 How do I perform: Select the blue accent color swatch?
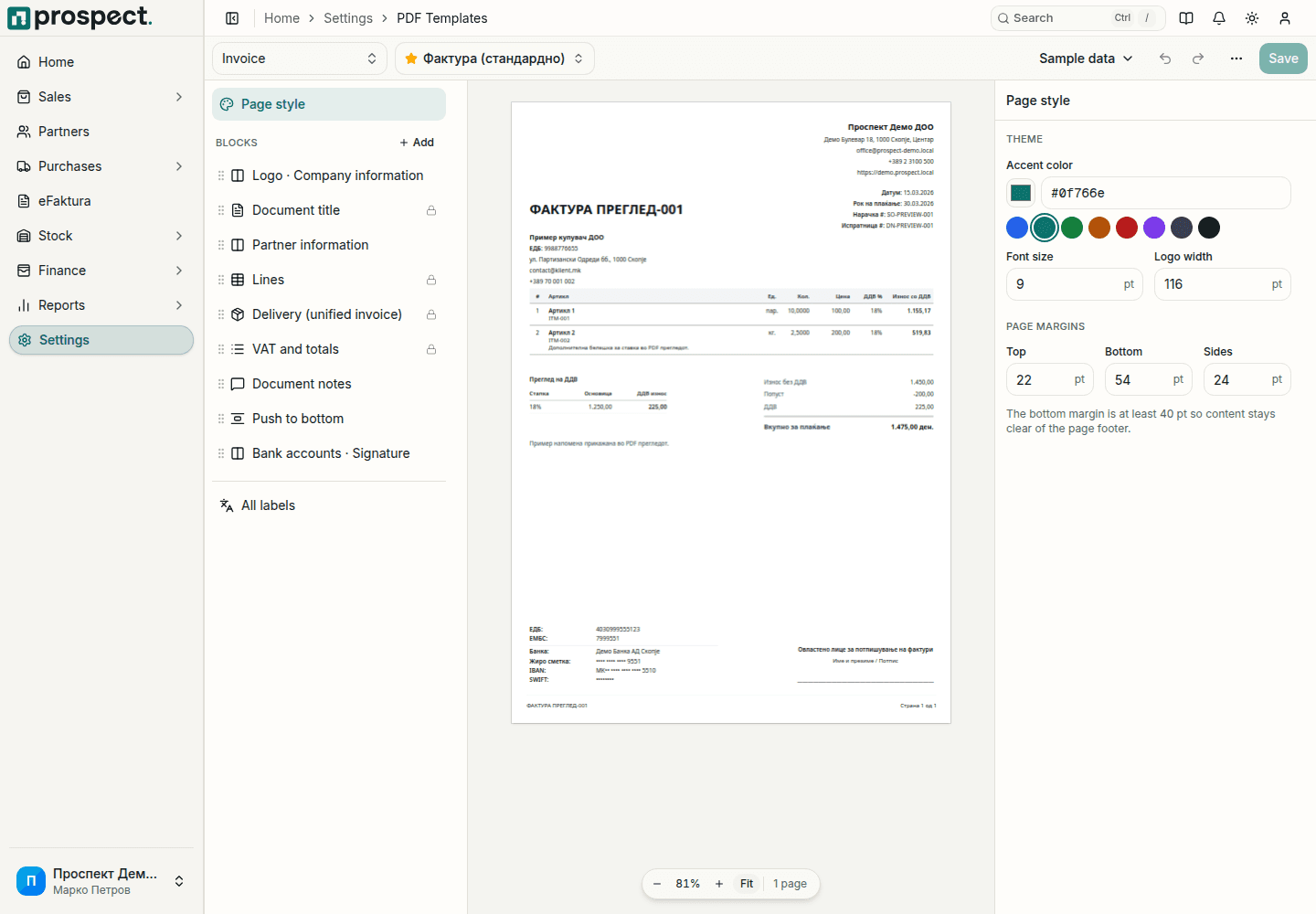point(1017,228)
